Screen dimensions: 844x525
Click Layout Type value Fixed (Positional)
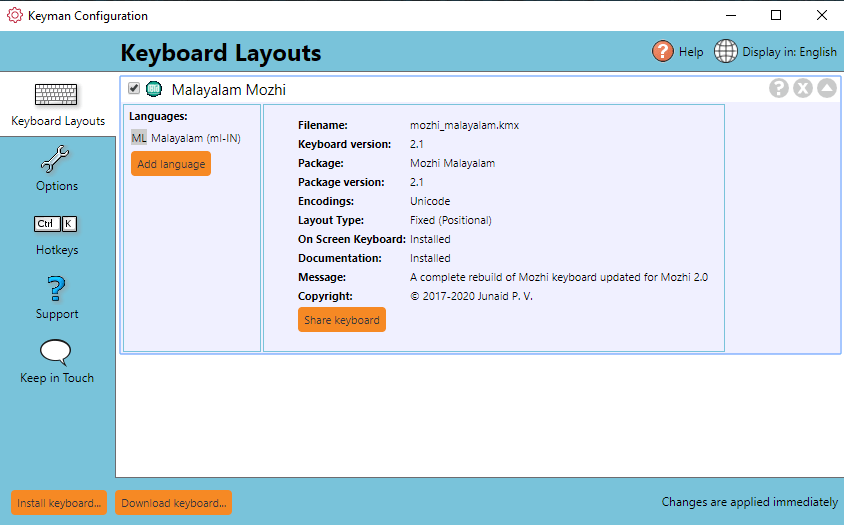pyautogui.click(x=451, y=220)
